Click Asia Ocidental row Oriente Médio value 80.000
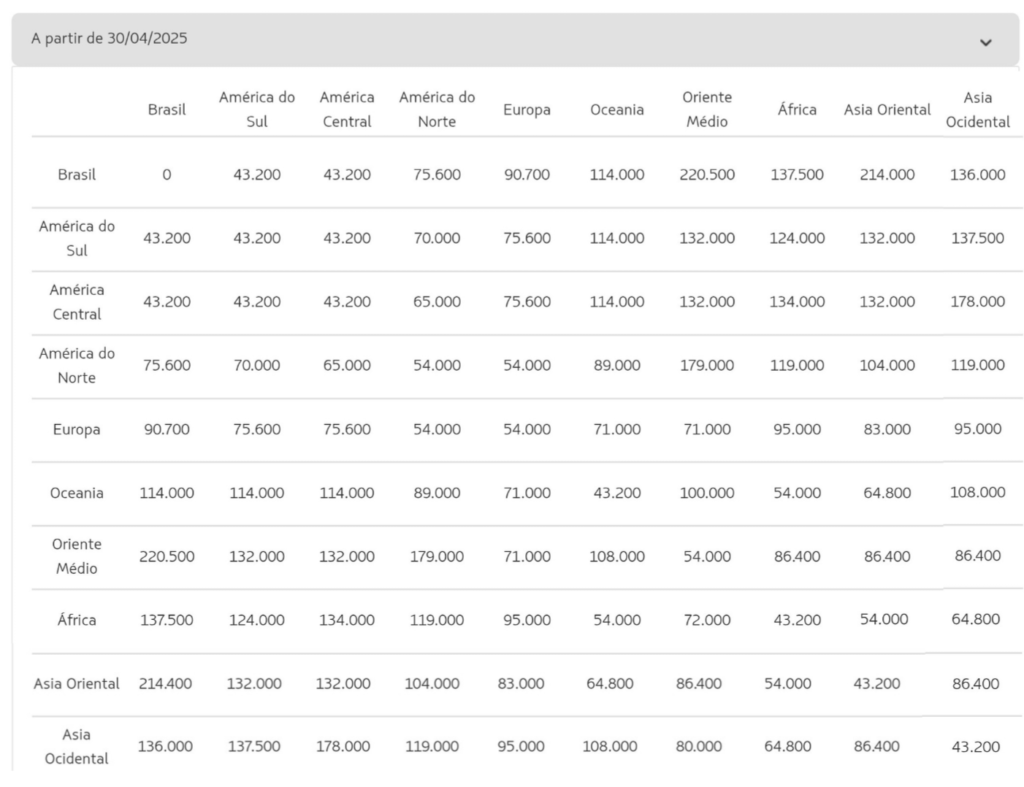The image size is (1024, 787). (699, 746)
